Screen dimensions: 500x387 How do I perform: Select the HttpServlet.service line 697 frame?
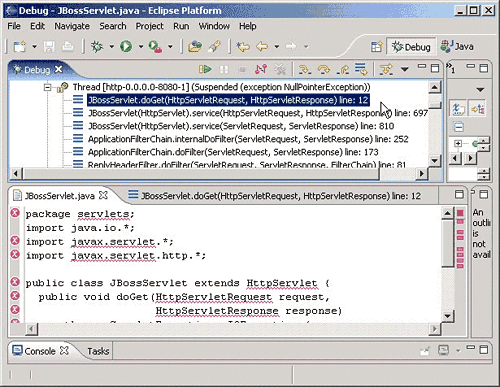click(x=258, y=113)
